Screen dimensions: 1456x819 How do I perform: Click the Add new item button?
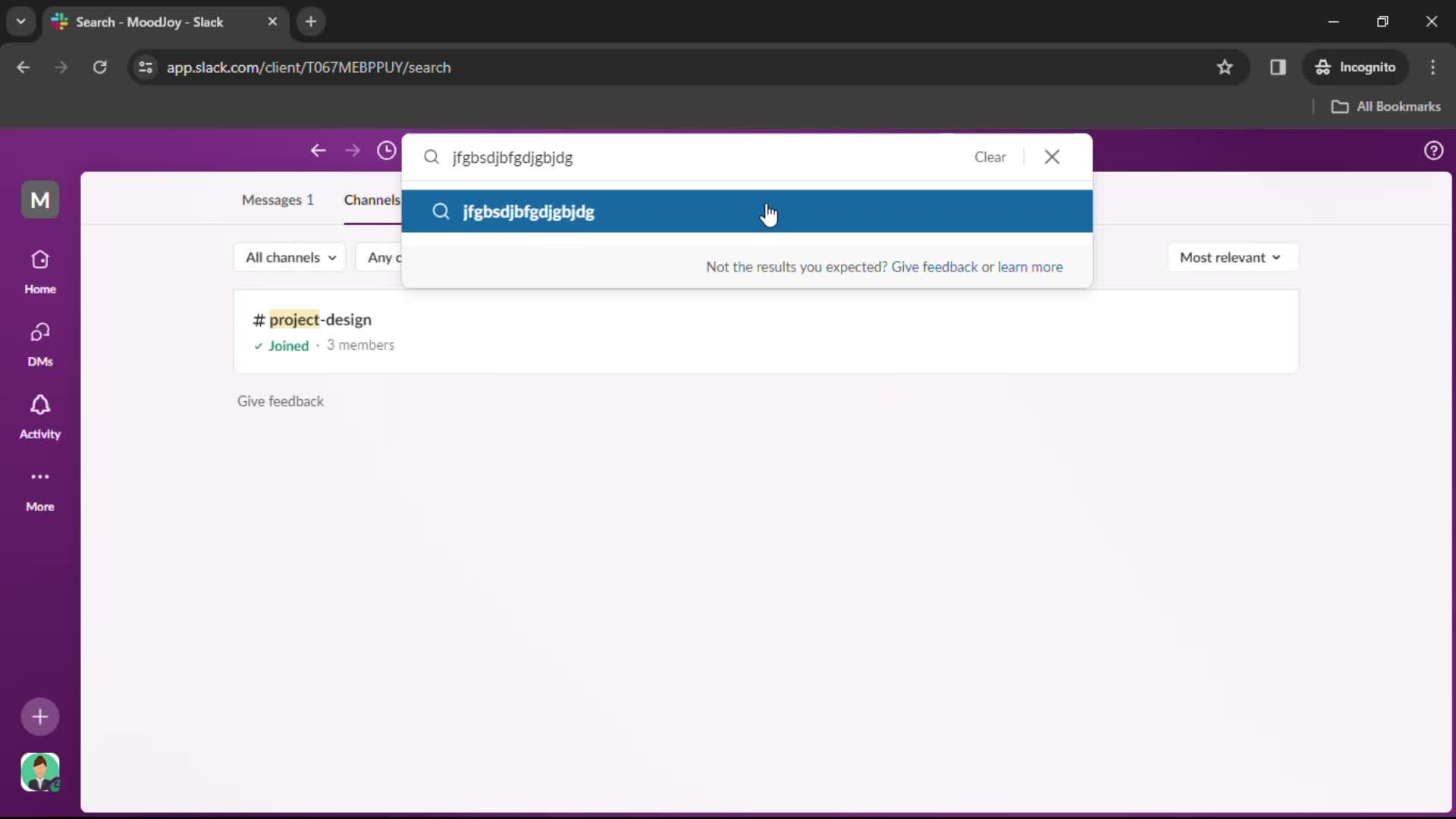coord(40,716)
